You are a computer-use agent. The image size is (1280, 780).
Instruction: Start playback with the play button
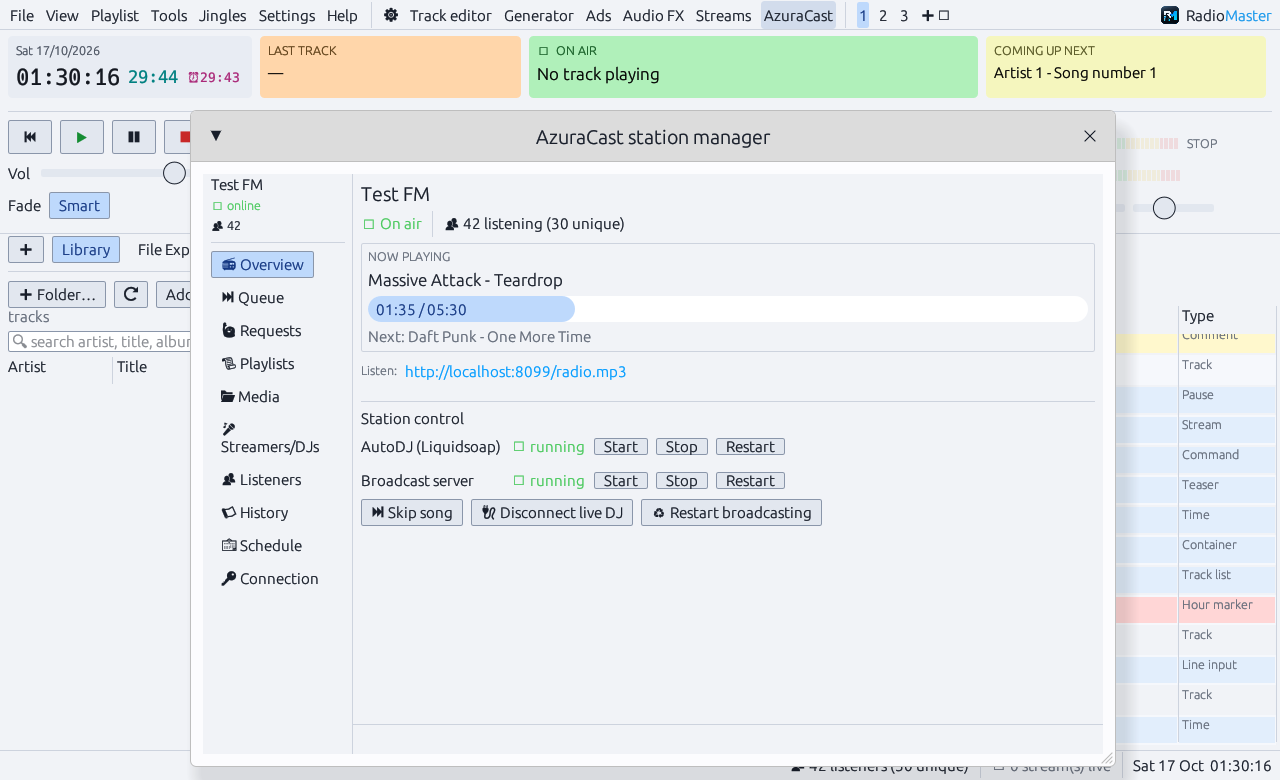(x=82, y=137)
